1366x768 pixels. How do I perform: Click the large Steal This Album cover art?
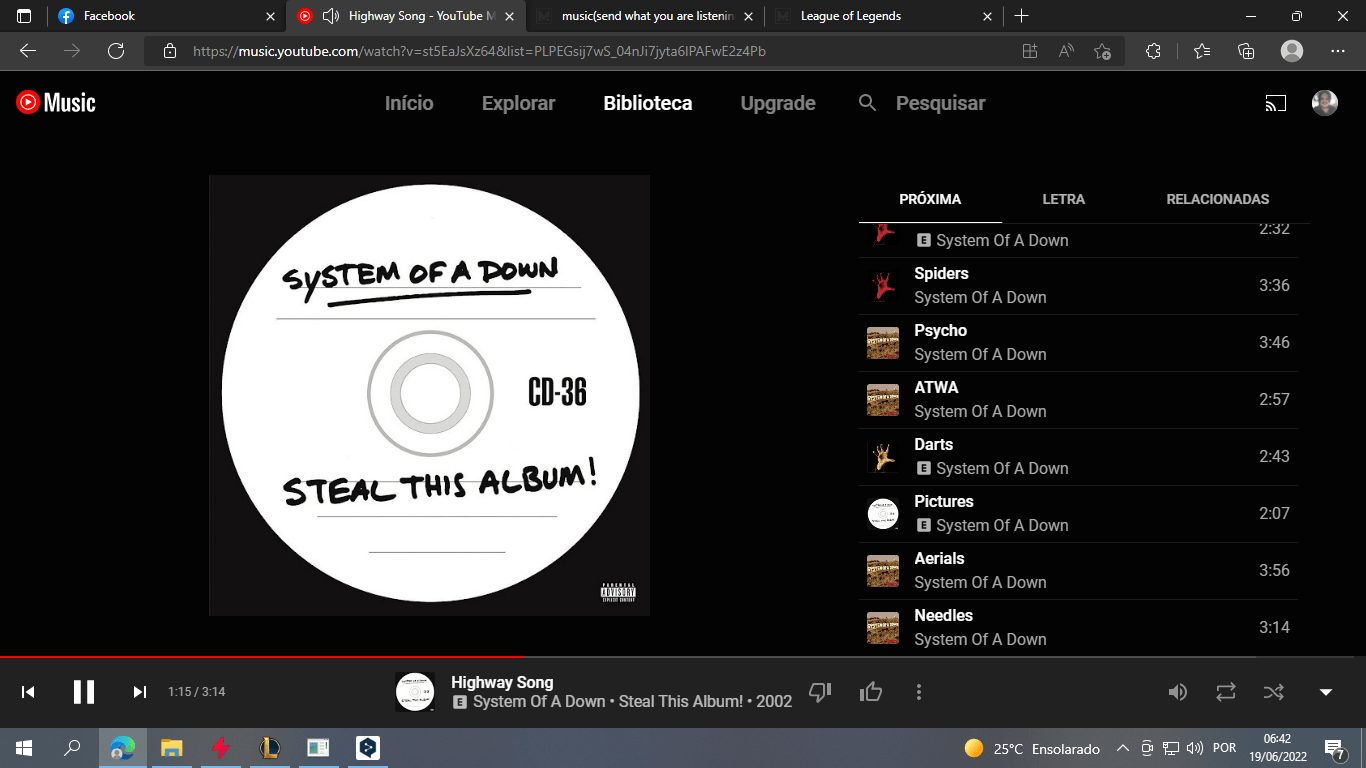[x=429, y=395]
